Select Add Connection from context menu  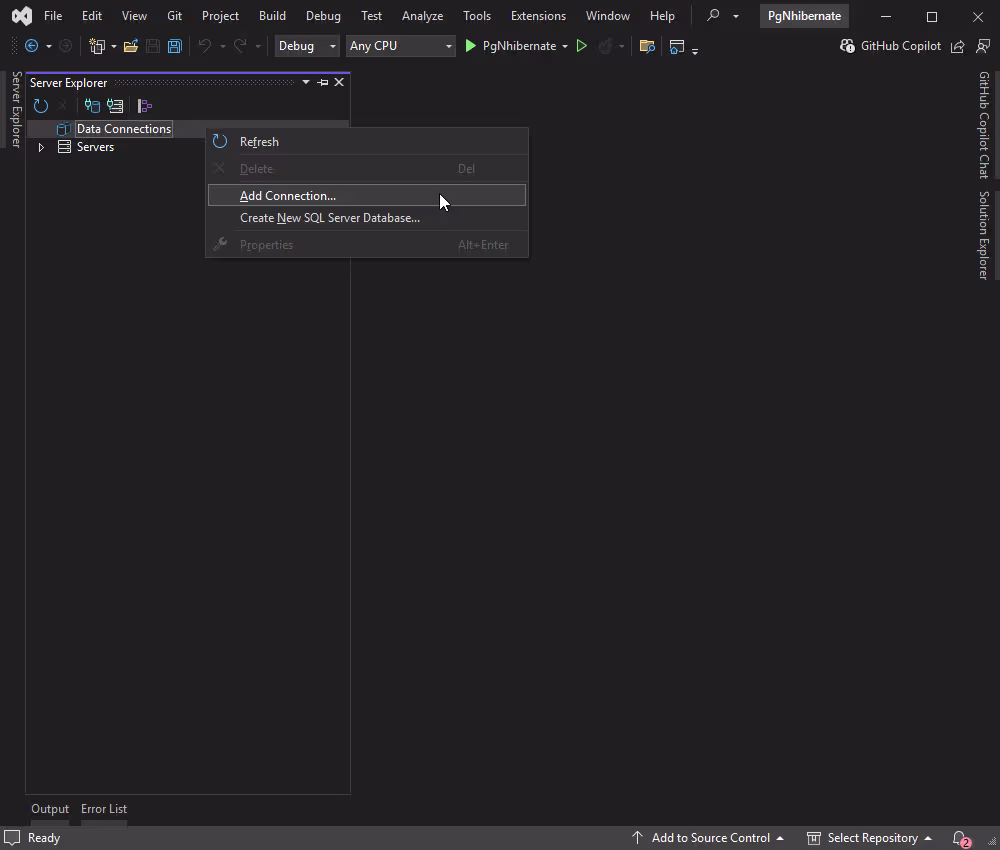pyautogui.click(x=288, y=196)
